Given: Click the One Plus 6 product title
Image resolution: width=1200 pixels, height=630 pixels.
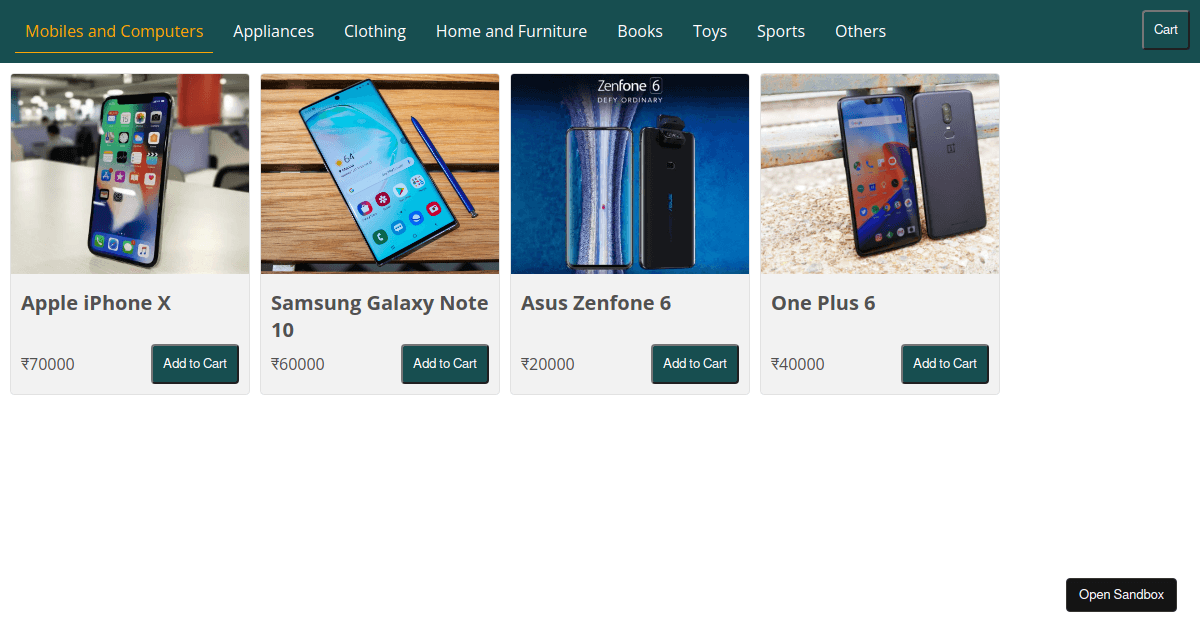Looking at the screenshot, I should pos(823,303).
